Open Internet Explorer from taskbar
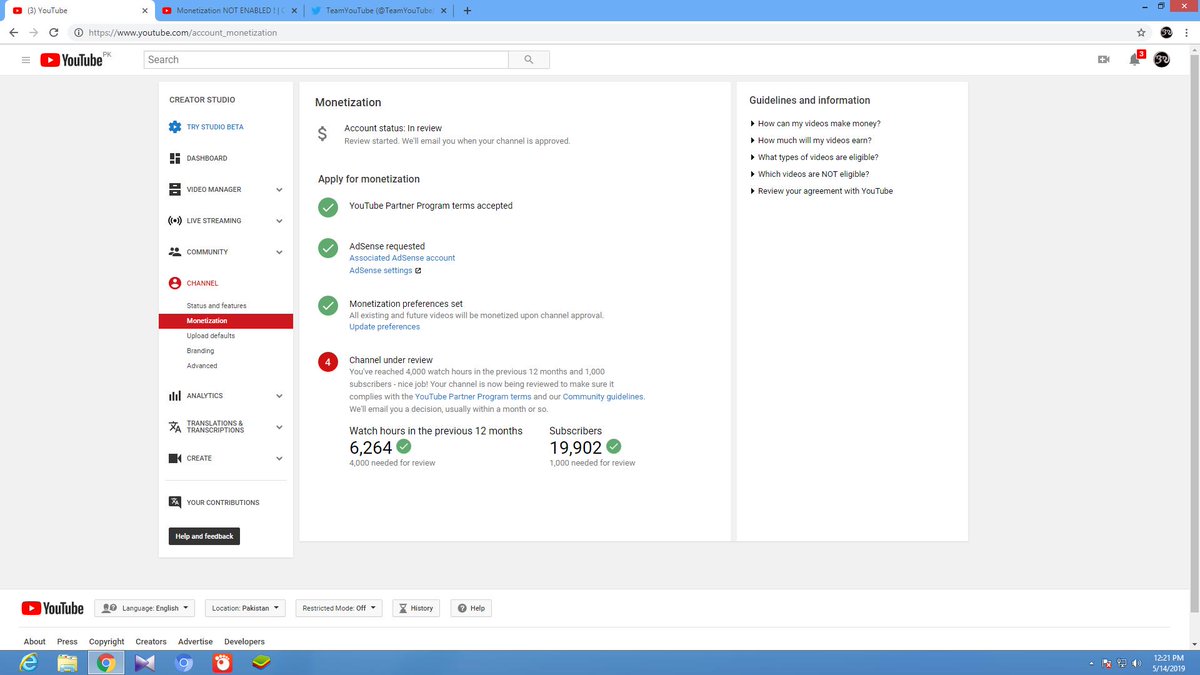Image resolution: width=1200 pixels, height=675 pixels. [x=30, y=662]
